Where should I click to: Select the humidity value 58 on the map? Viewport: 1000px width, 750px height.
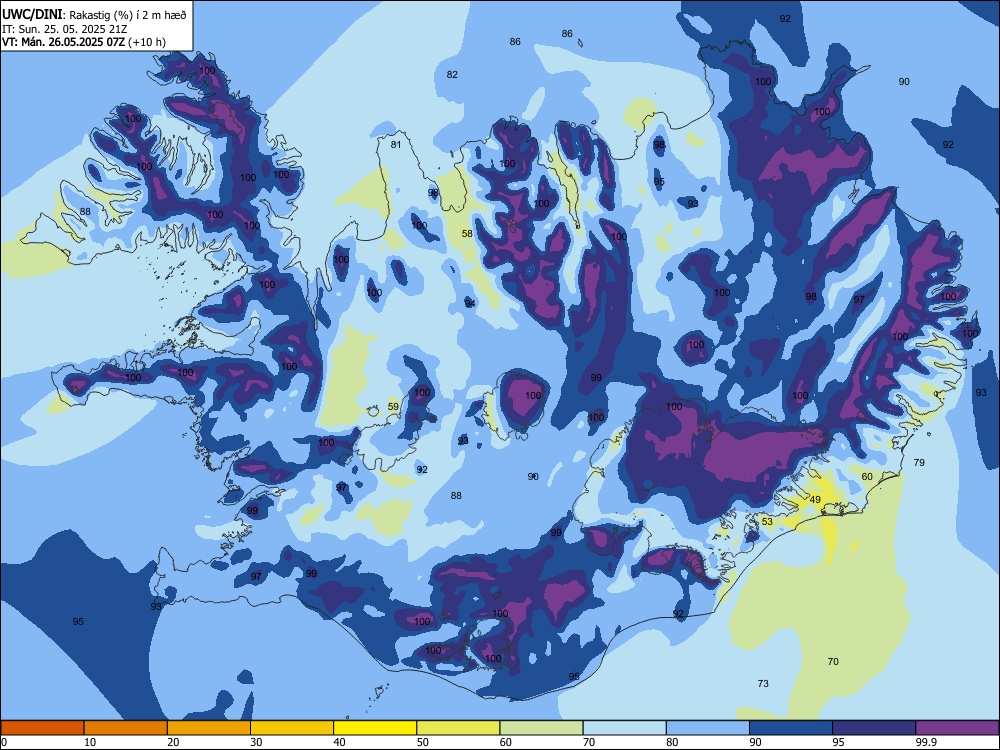point(467,234)
